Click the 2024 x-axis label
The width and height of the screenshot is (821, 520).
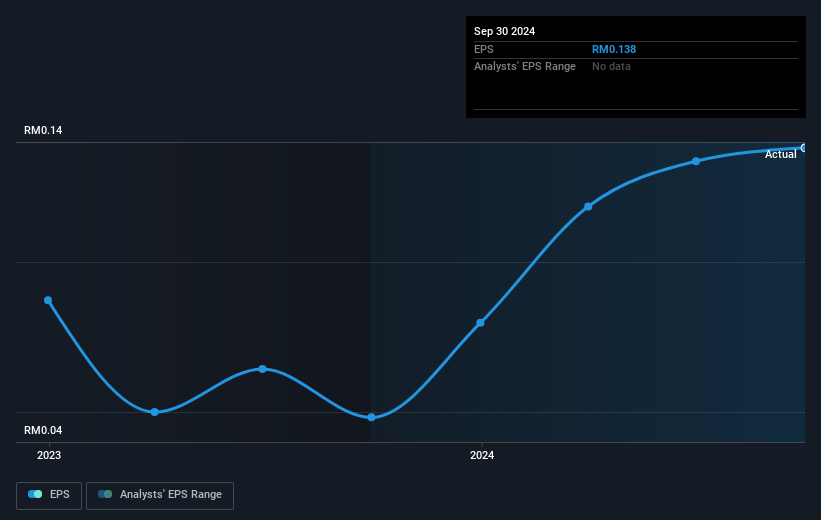pos(482,456)
